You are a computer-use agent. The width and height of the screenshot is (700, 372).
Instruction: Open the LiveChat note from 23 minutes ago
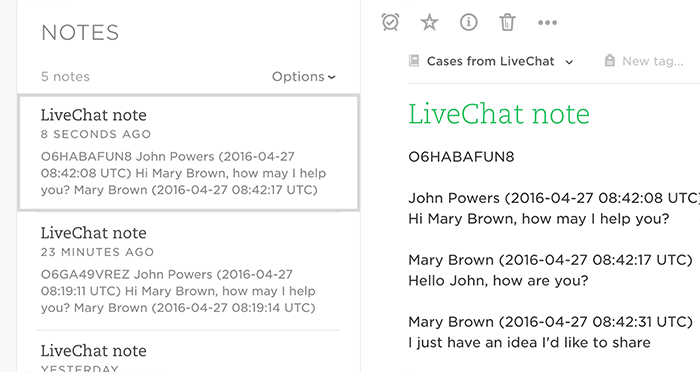click(x=188, y=271)
